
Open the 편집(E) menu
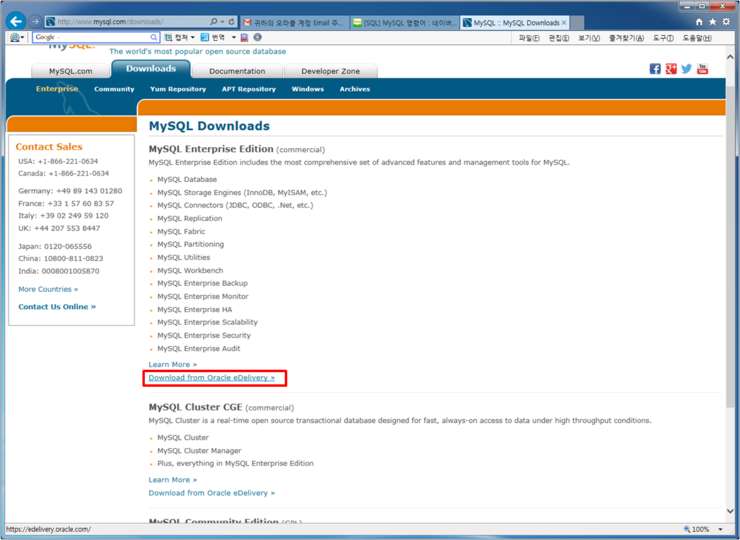pos(559,38)
